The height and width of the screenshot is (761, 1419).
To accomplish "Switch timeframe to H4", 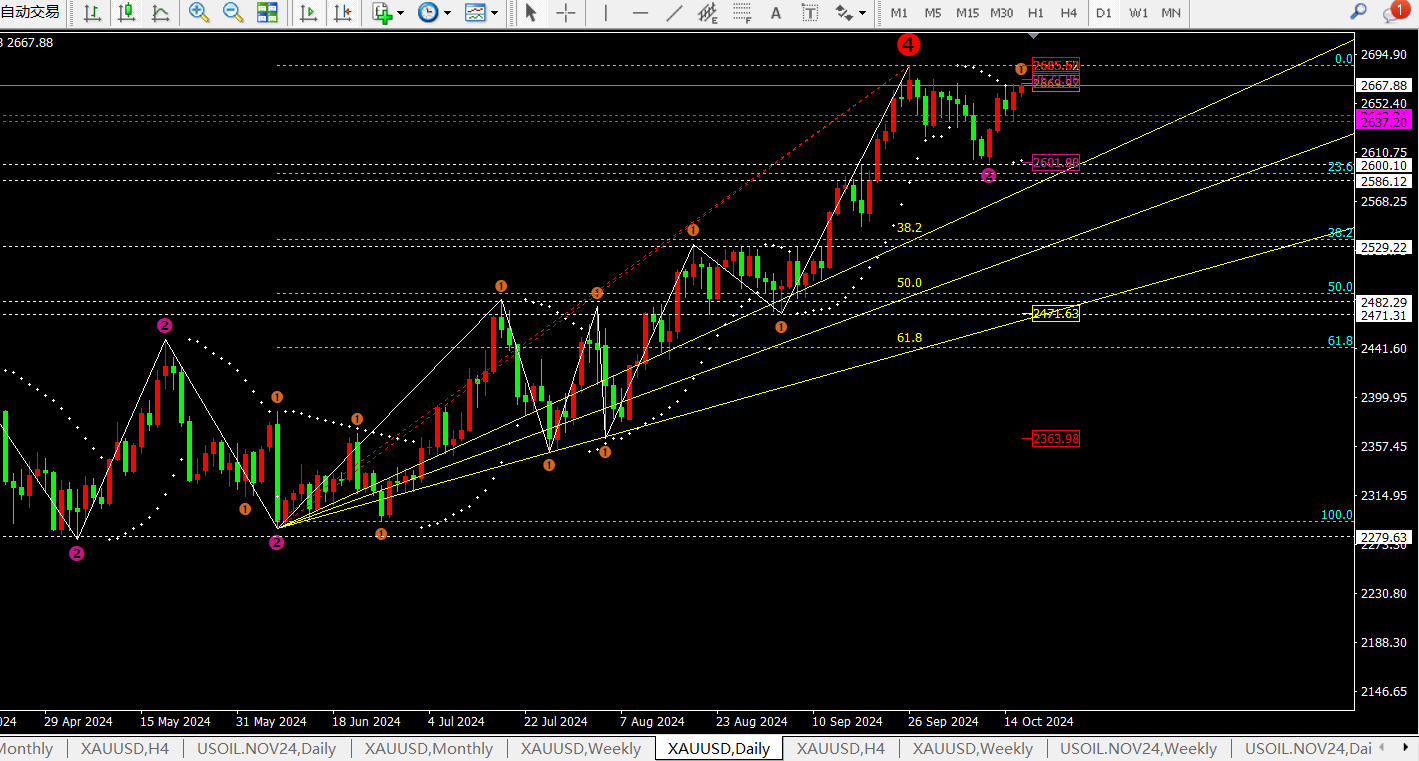I will (x=1068, y=13).
